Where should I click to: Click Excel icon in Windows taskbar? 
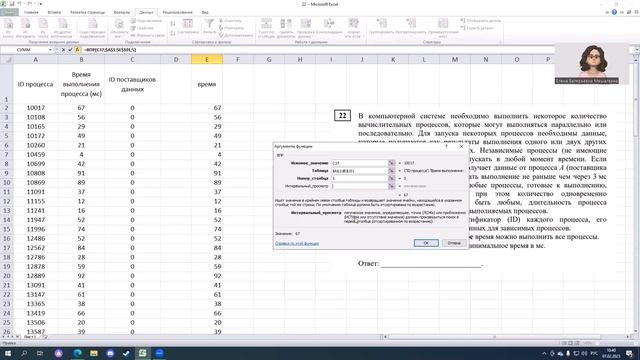[142, 353]
